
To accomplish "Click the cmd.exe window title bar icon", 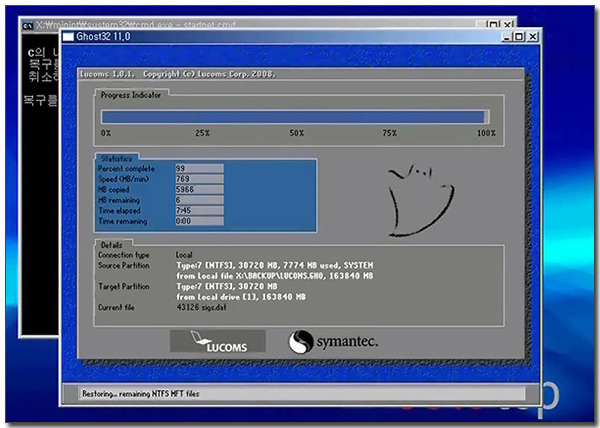I will [x=28, y=26].
